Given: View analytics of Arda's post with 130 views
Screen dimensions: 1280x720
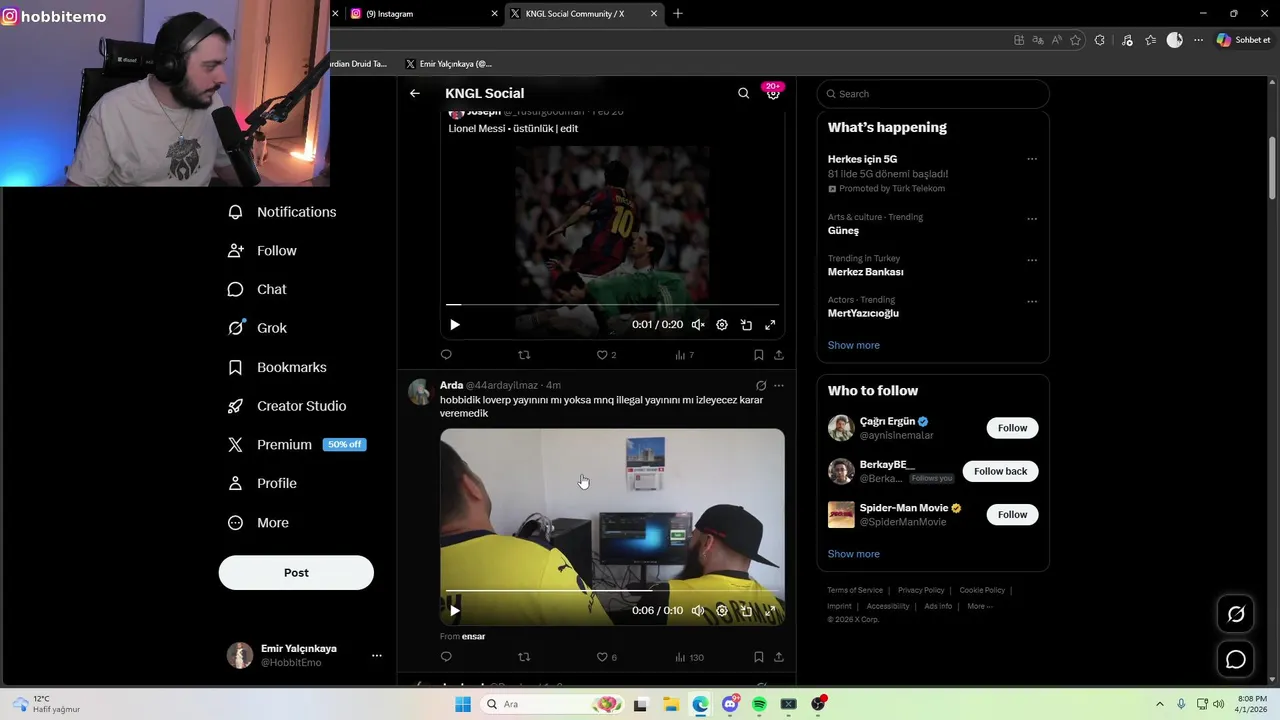Looking at the screenshot, I should [689, 657].
